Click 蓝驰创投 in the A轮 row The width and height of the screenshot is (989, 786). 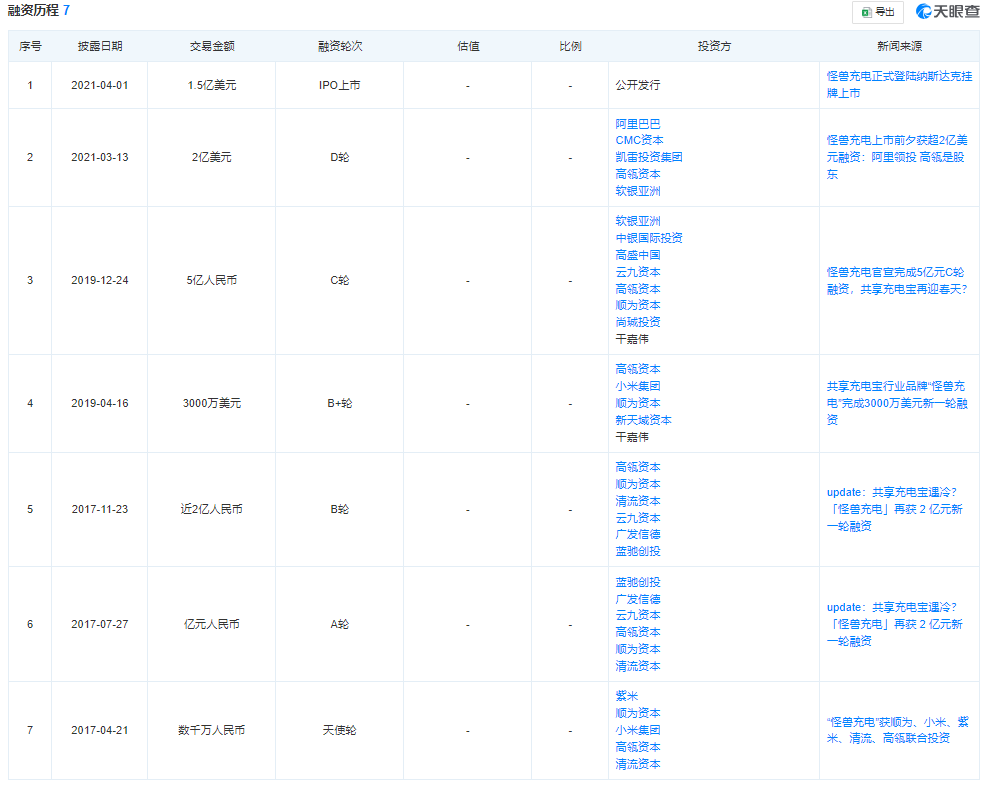pyautogui.click(x=638, y=582)
